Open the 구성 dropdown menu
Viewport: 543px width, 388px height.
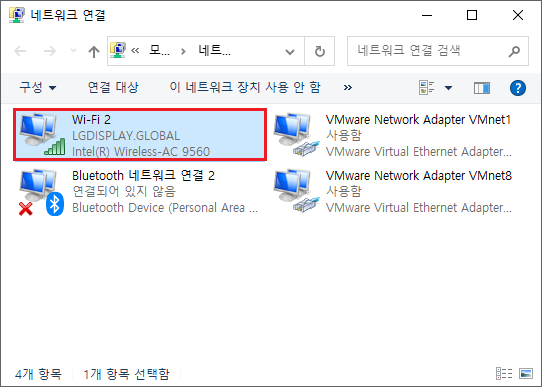click(37, 87)
